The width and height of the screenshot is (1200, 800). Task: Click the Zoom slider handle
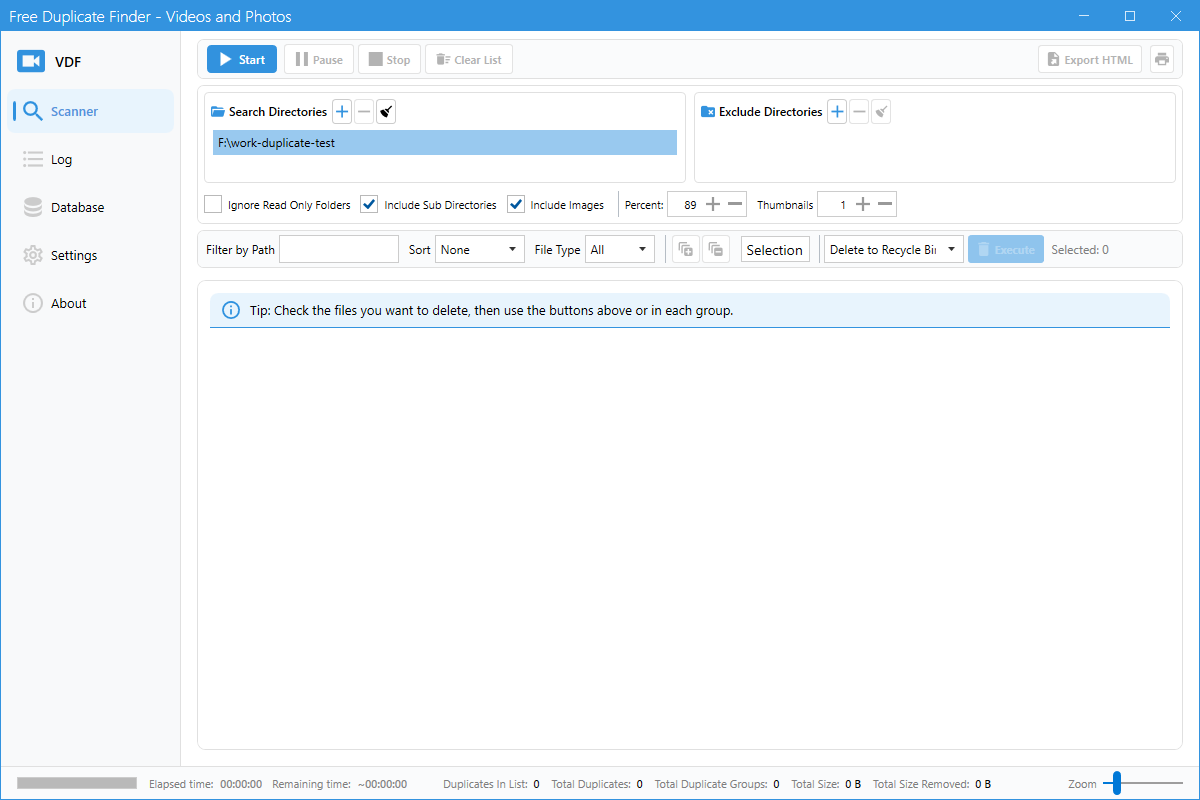pos(1116,783)
